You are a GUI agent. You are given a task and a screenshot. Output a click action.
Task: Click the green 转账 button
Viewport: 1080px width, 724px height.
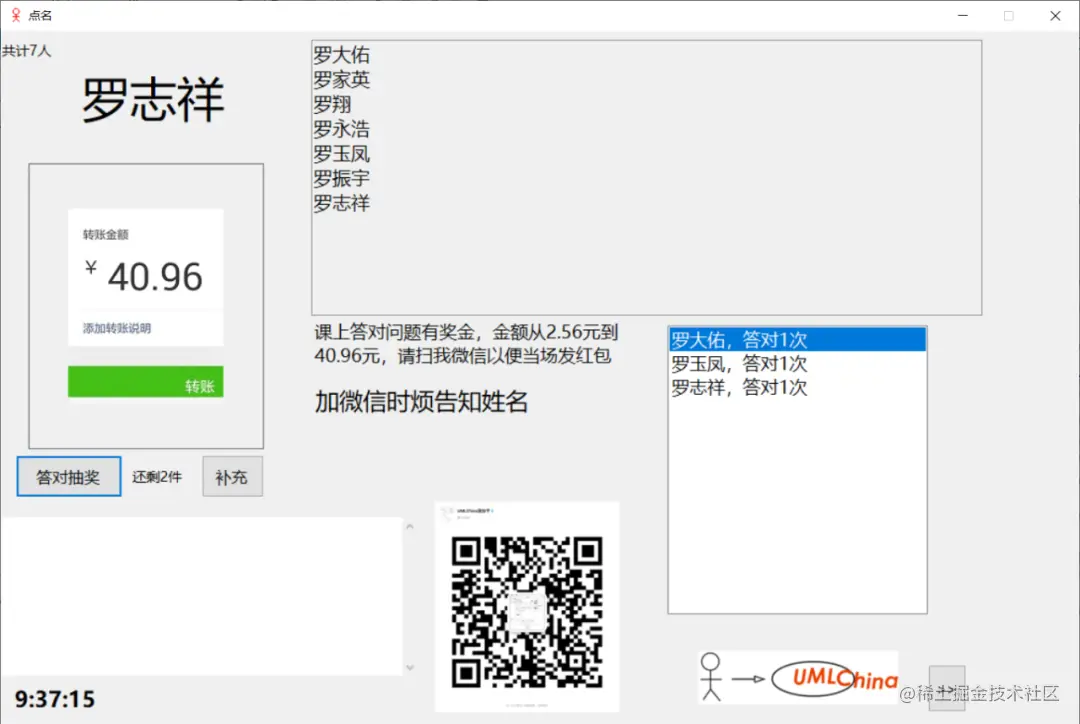(x=145, y=382)
